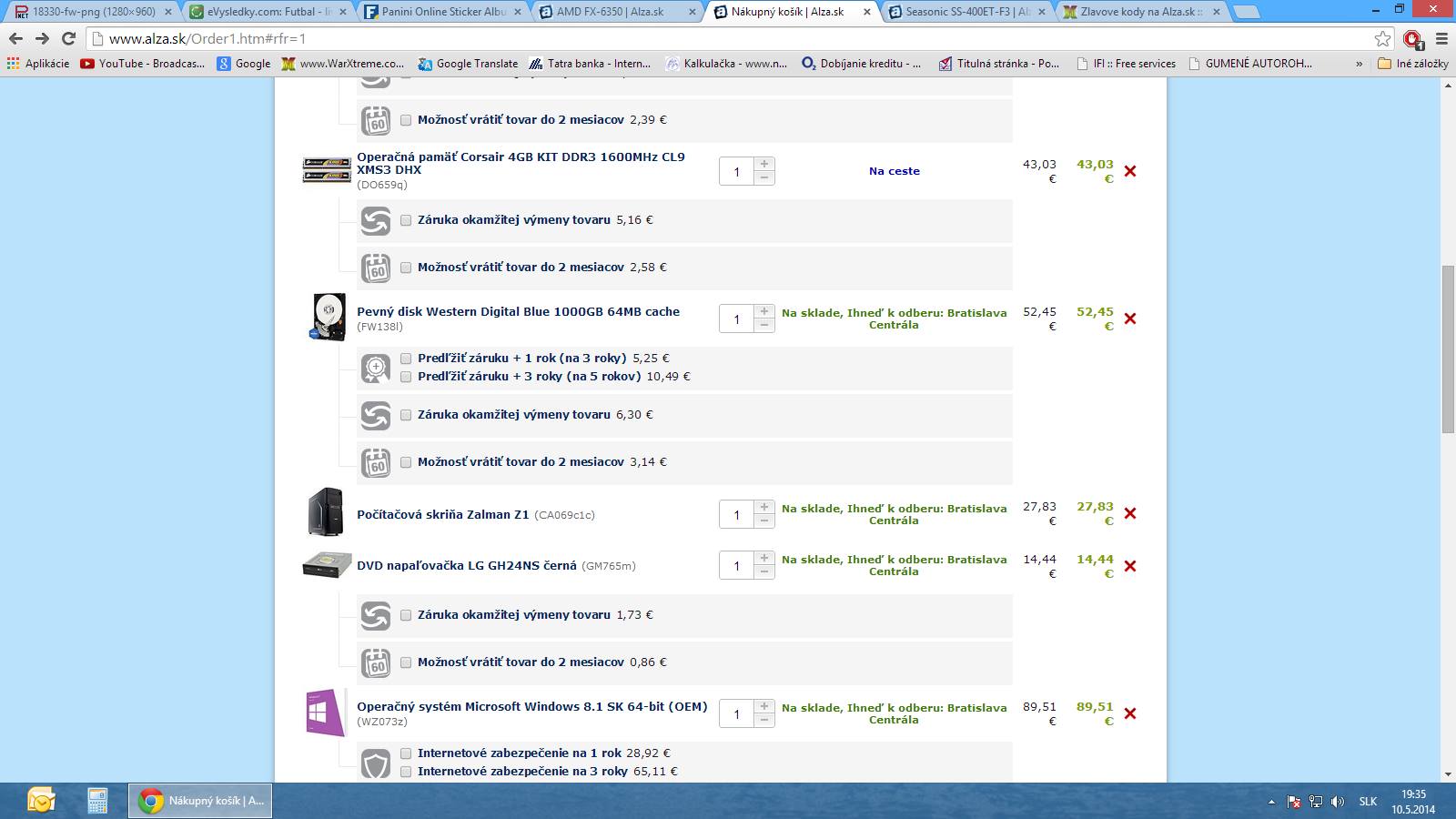Increase Corsair RAM quantity with plus
Viewport: 1456px width, 819px height.
[x=764, y=164]
